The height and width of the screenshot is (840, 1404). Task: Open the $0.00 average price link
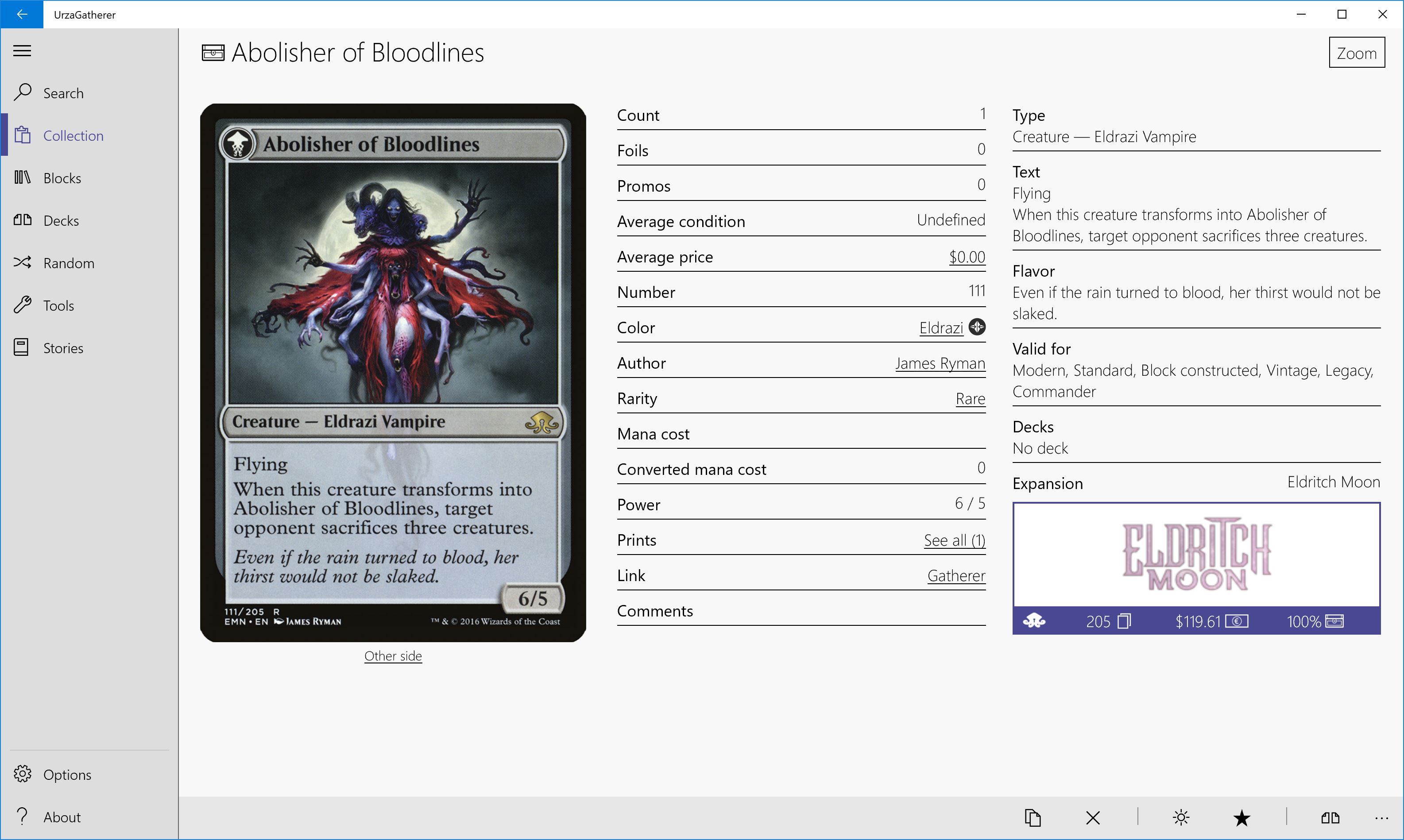(x=967, y=257)
